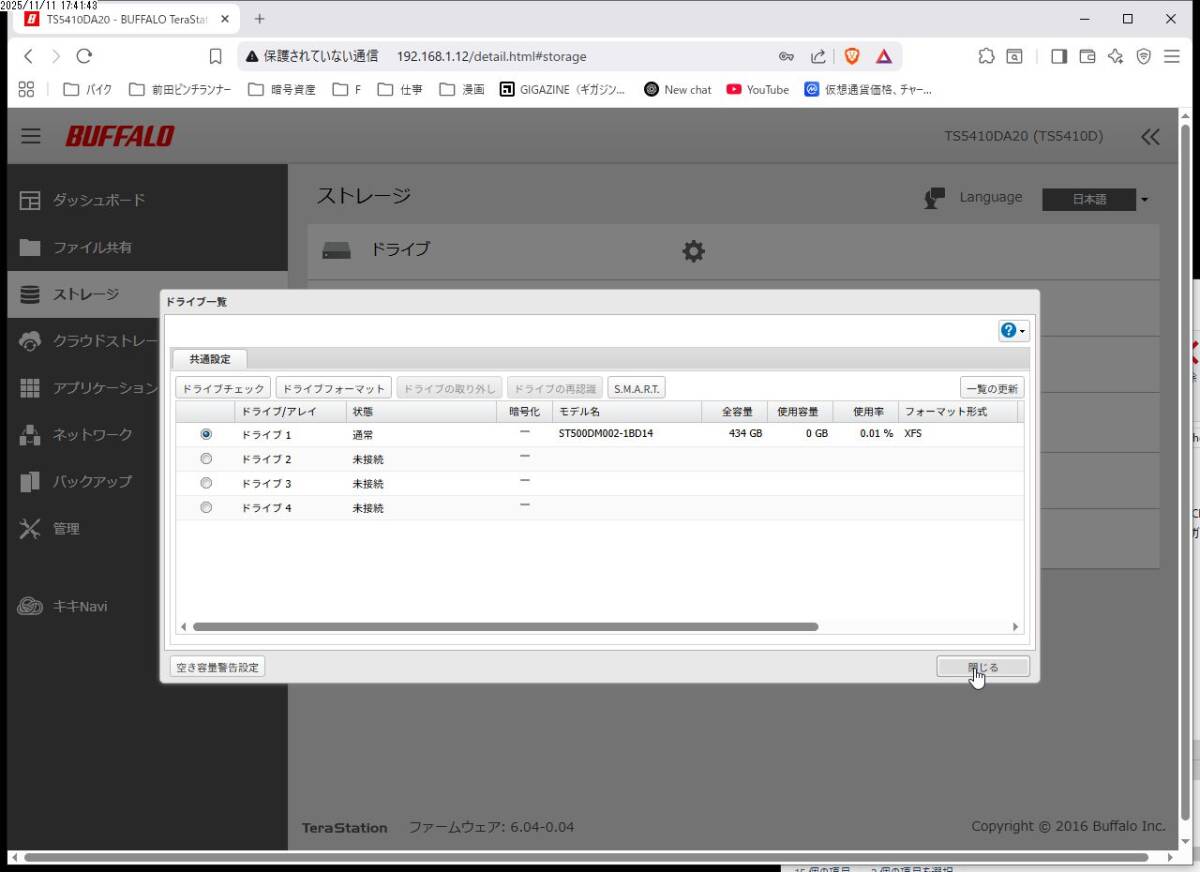1200x872 pixels.
Task: Open the dashboard icon in sidebar
Action: (x=30, y=200)
